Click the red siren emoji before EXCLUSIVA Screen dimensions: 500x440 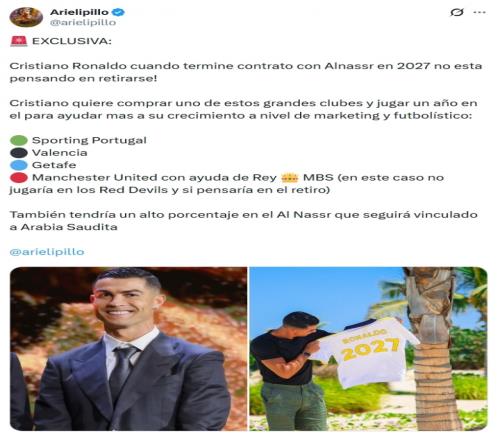point(19,41)
